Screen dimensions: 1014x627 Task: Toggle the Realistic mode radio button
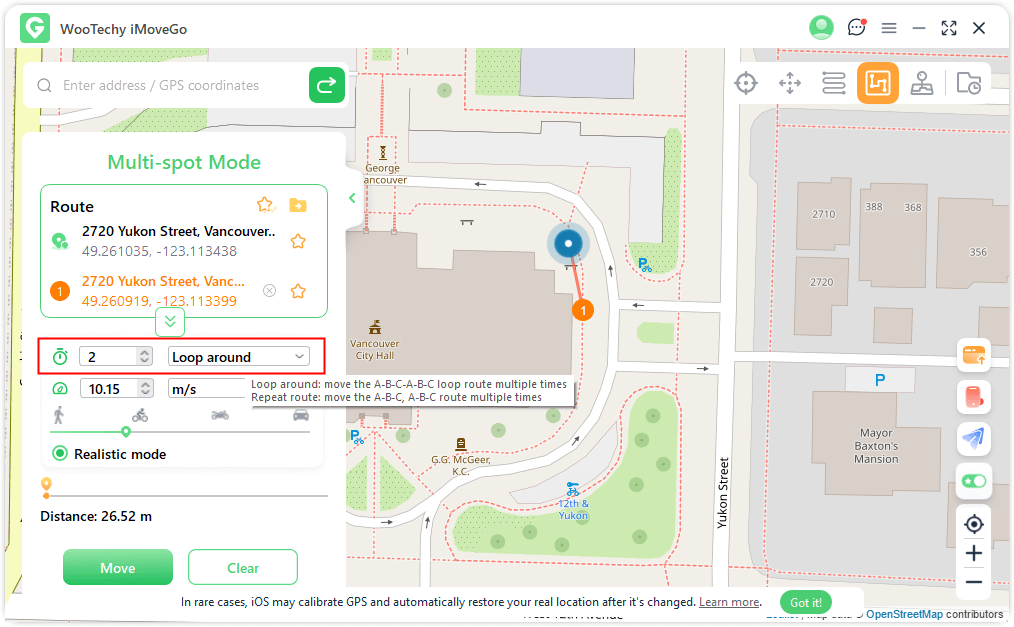click(x=60, y=454)
